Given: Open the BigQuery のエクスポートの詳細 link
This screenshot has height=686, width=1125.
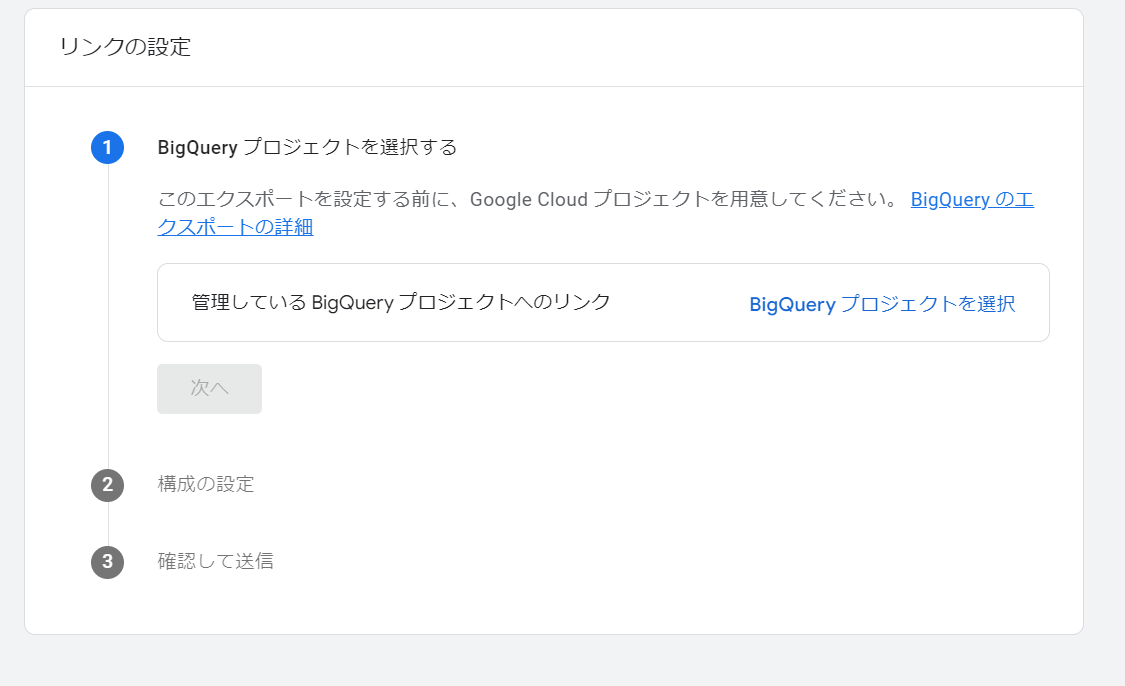Looking at the screenshot, I should click(971, 199).
